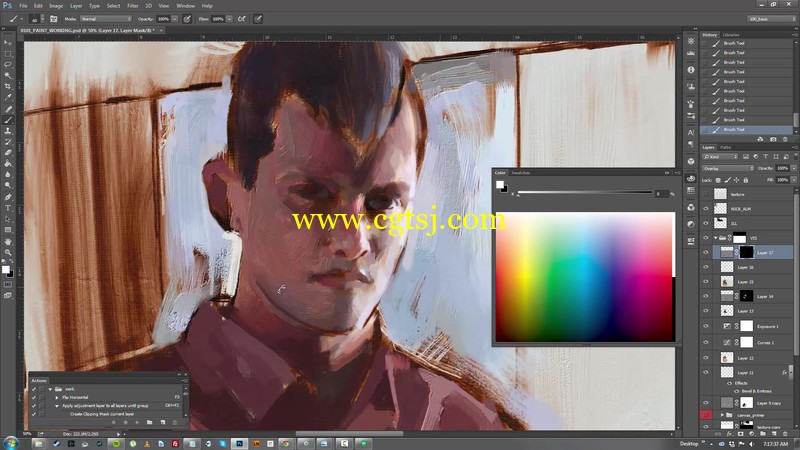800x450 pixels.
Task: Open the Flow slider dropdown
Action: tap(230, 19)
